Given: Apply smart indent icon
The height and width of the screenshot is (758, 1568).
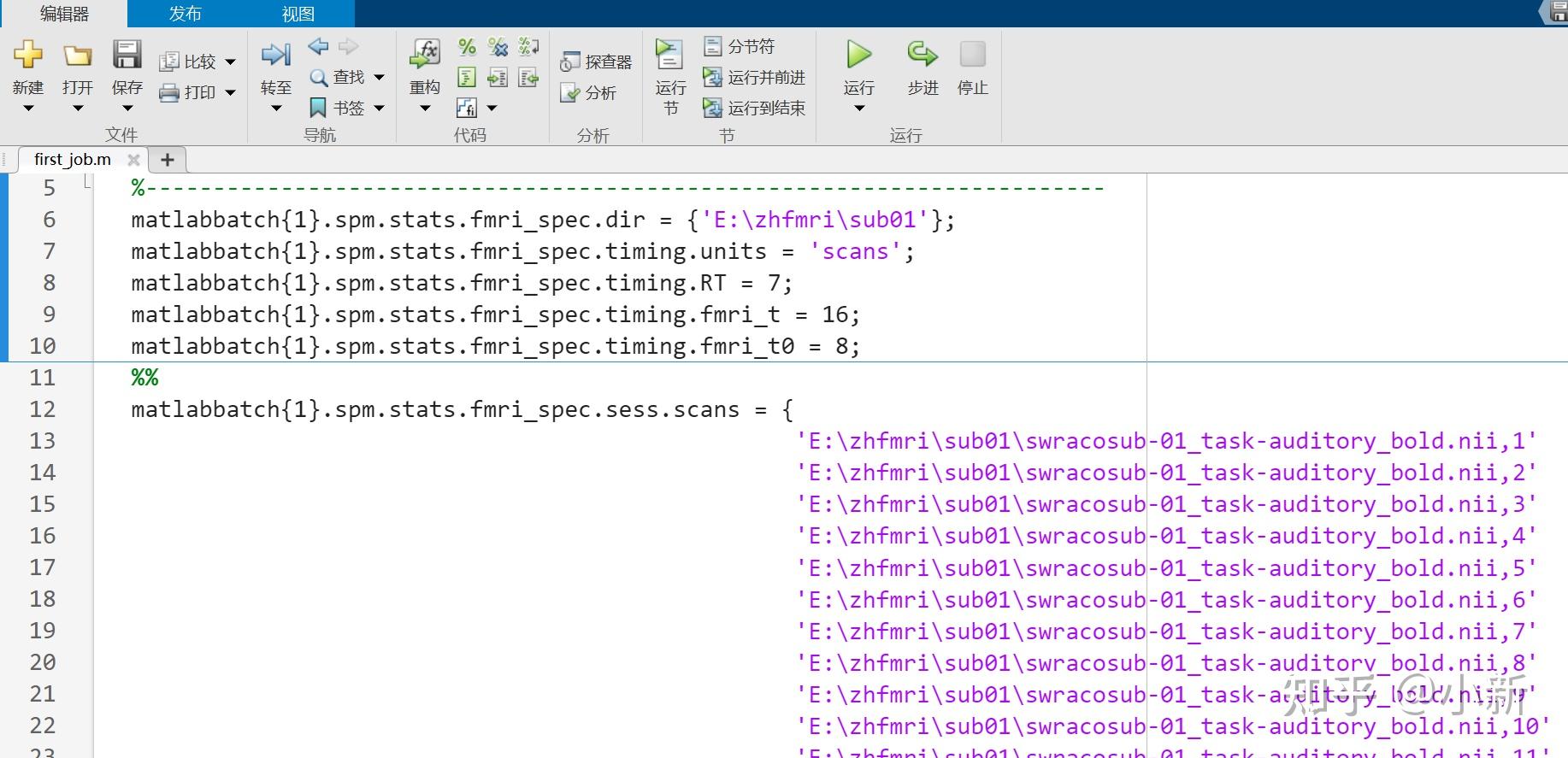Looking at the screenshot, I should coord(467,78).
